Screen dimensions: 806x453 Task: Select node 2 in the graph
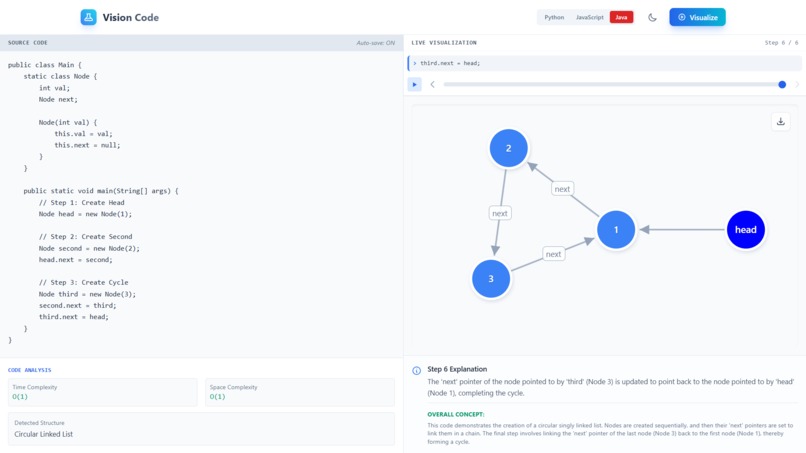click(508, 148)
